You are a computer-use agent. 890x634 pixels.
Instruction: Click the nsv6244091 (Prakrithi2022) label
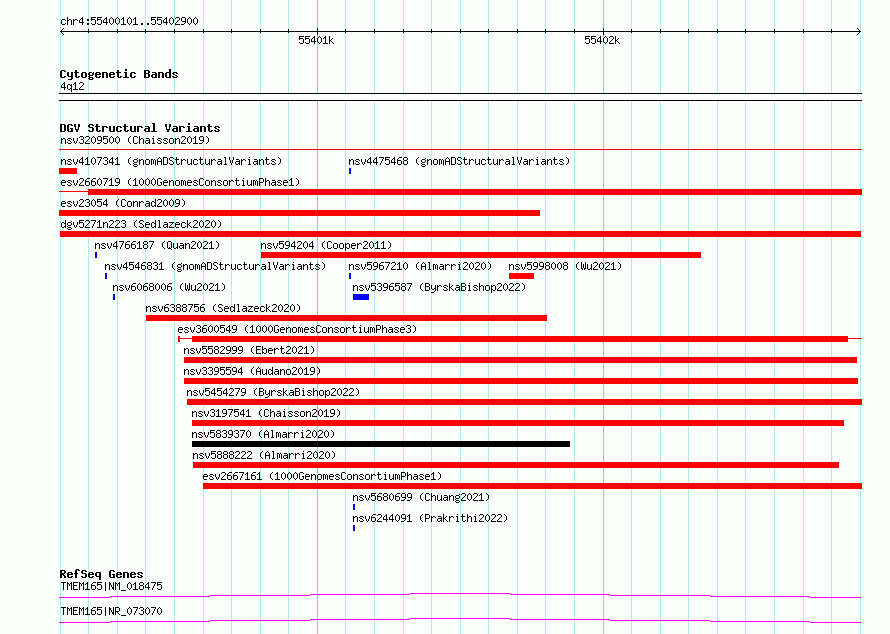pyautogui.click(x=430, y=518)
